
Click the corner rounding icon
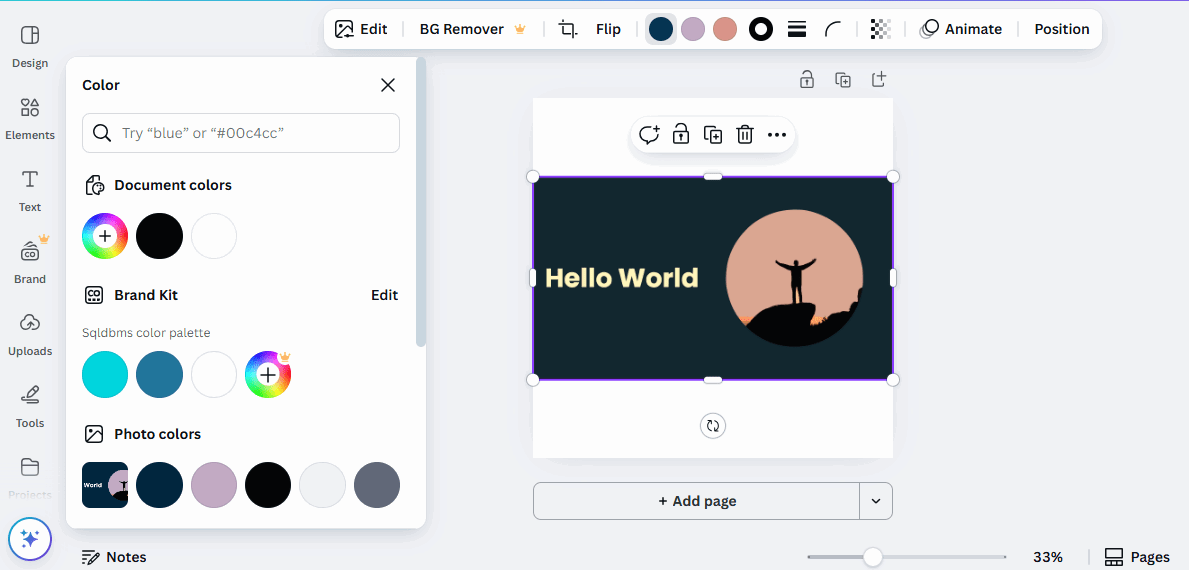point(833,29)
